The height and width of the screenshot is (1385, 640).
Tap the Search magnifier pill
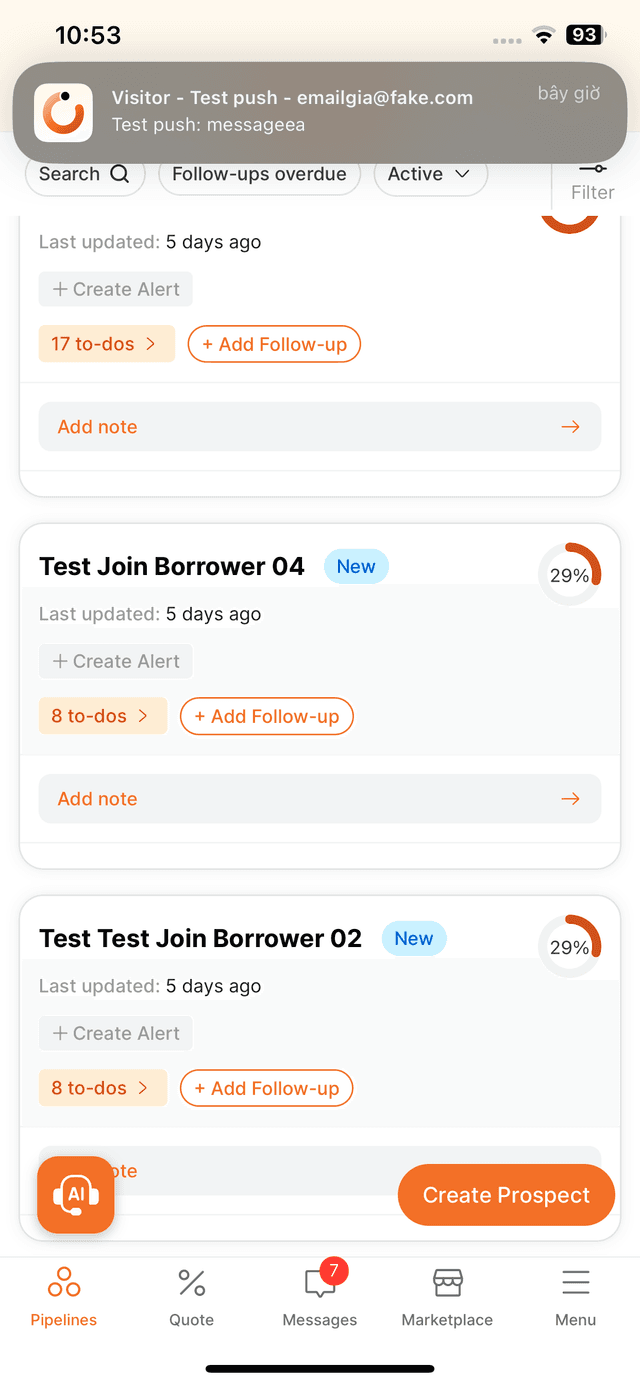click(x=85, y=174)
